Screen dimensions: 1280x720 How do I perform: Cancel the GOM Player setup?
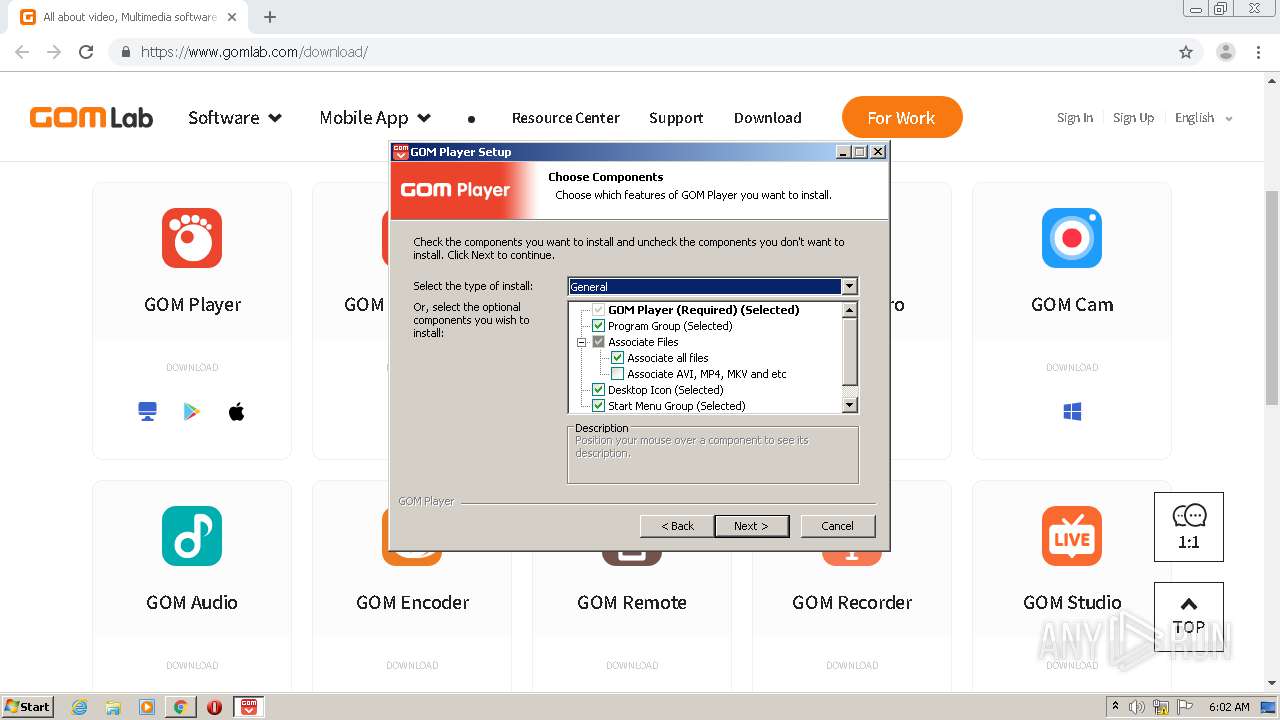(838, 526)
